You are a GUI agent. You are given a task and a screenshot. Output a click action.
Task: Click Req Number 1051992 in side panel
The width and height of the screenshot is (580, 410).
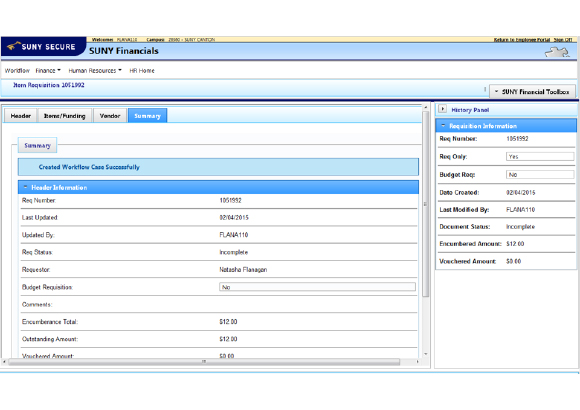[517, 138]
